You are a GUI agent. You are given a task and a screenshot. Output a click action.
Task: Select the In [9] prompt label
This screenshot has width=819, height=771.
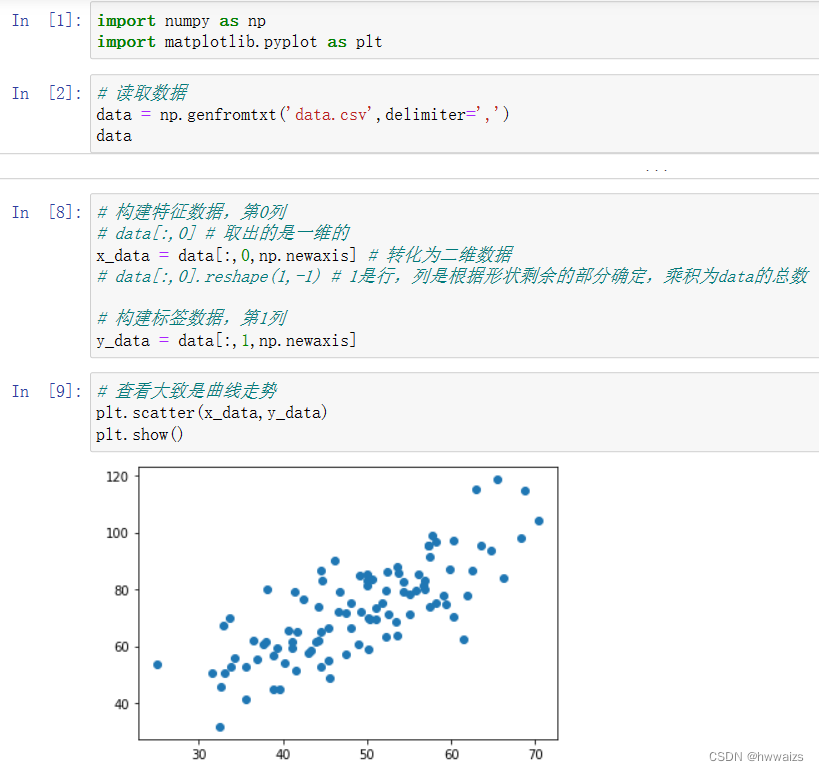tap(46, 391)
